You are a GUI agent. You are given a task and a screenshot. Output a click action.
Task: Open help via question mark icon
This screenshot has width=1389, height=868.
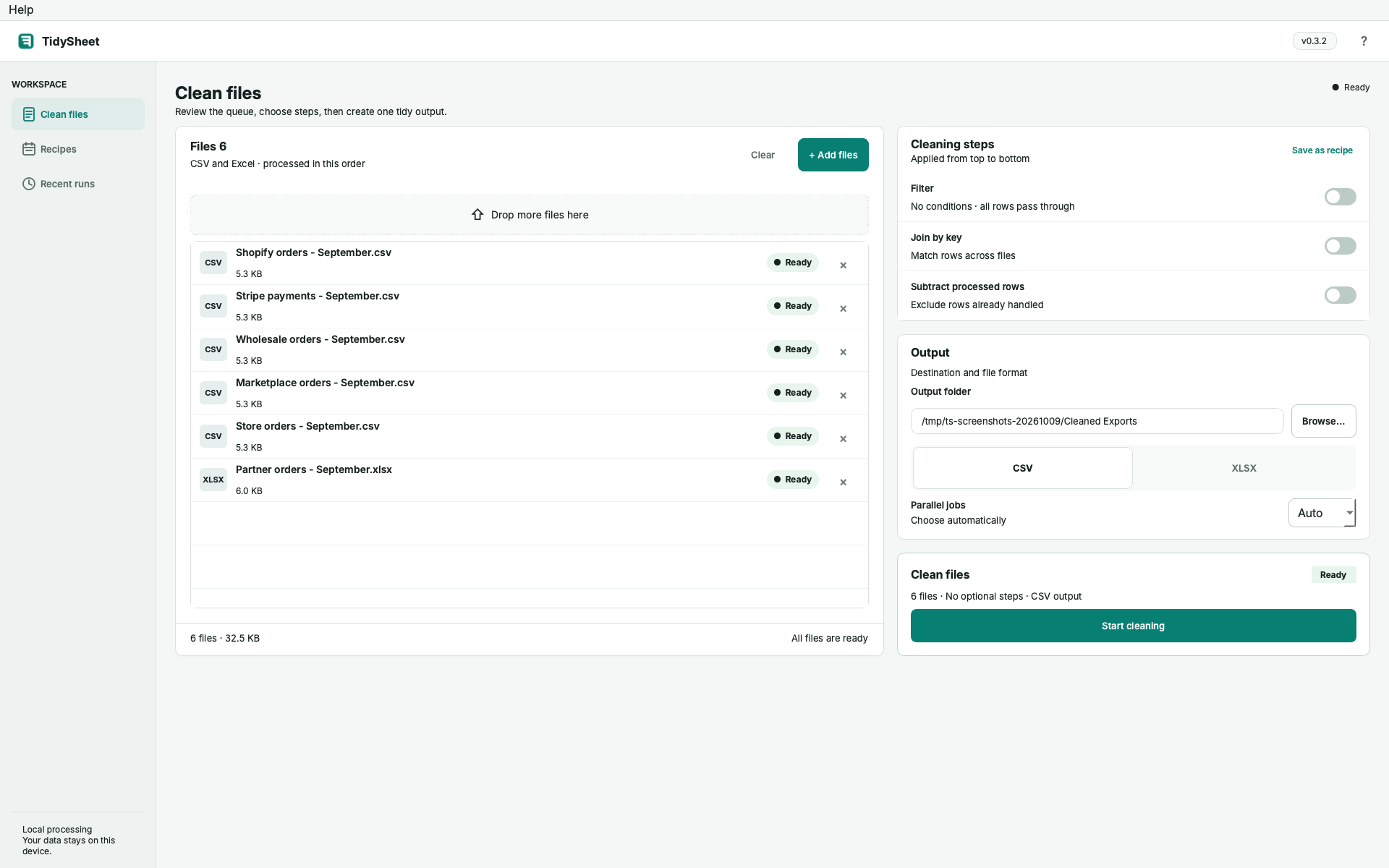coord(1364,41)
